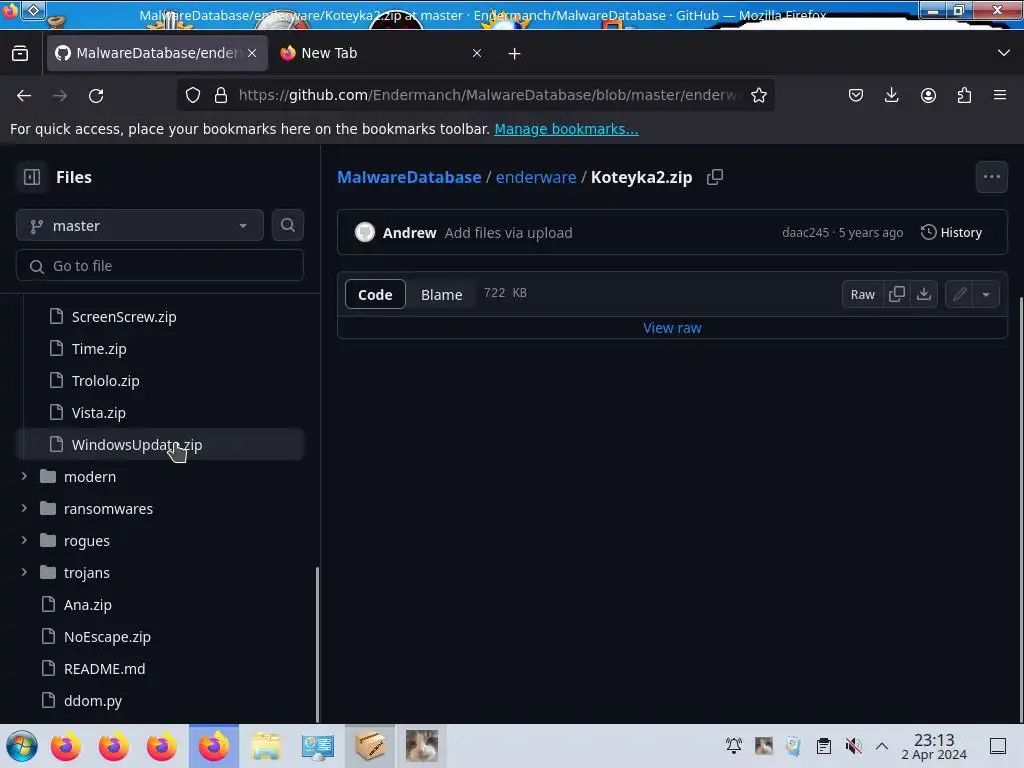Click the muted volume tray icon
The width and height of the screenshot is (1024, 768).
[853, 746]
